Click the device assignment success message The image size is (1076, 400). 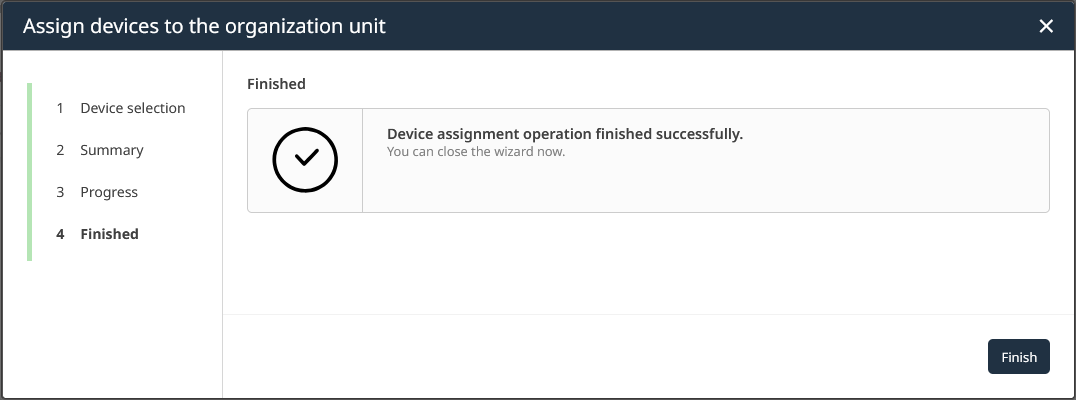[x=564, y=134]
